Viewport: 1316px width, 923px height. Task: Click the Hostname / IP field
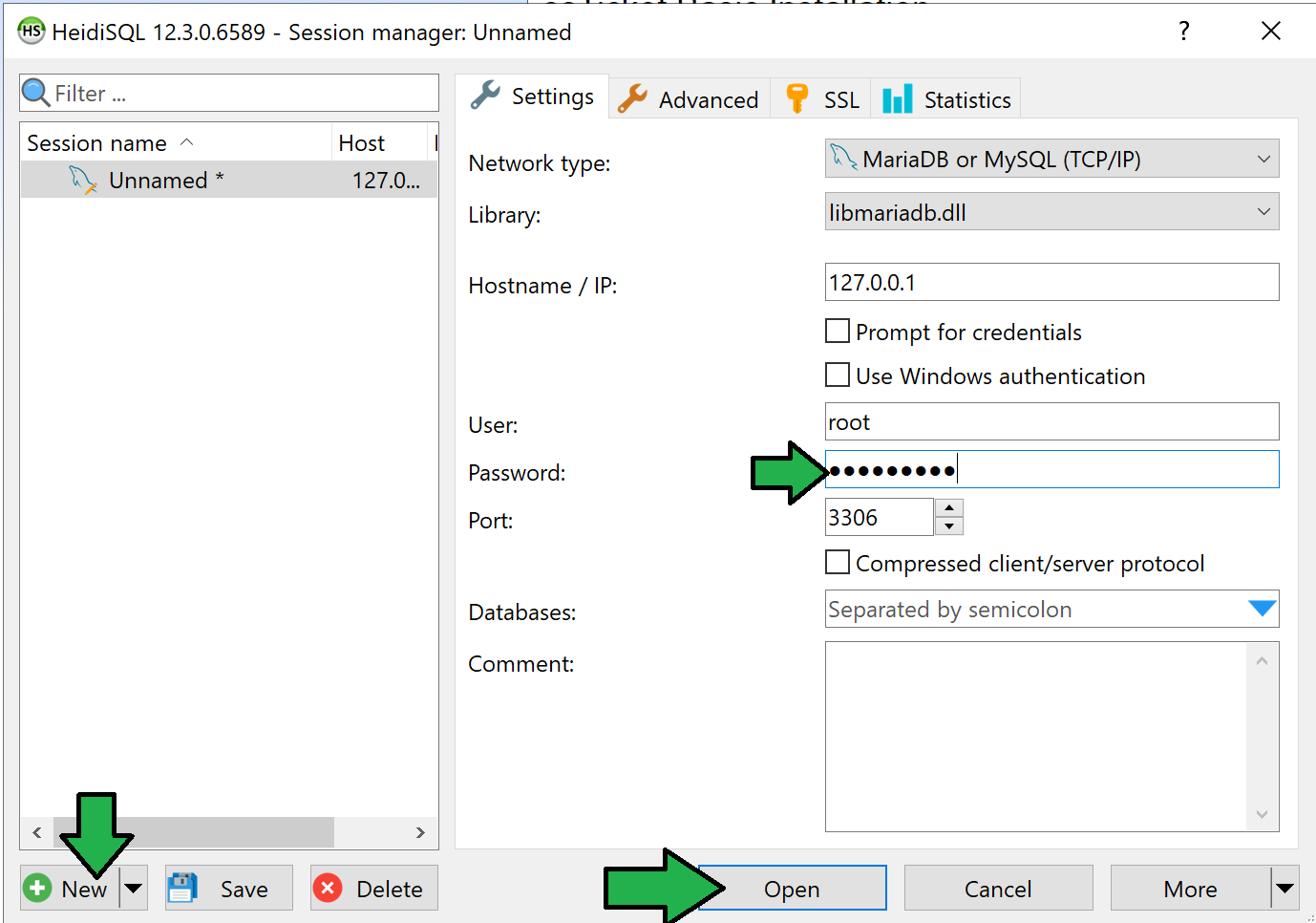pyautogui.click(x=1051, y=282)
